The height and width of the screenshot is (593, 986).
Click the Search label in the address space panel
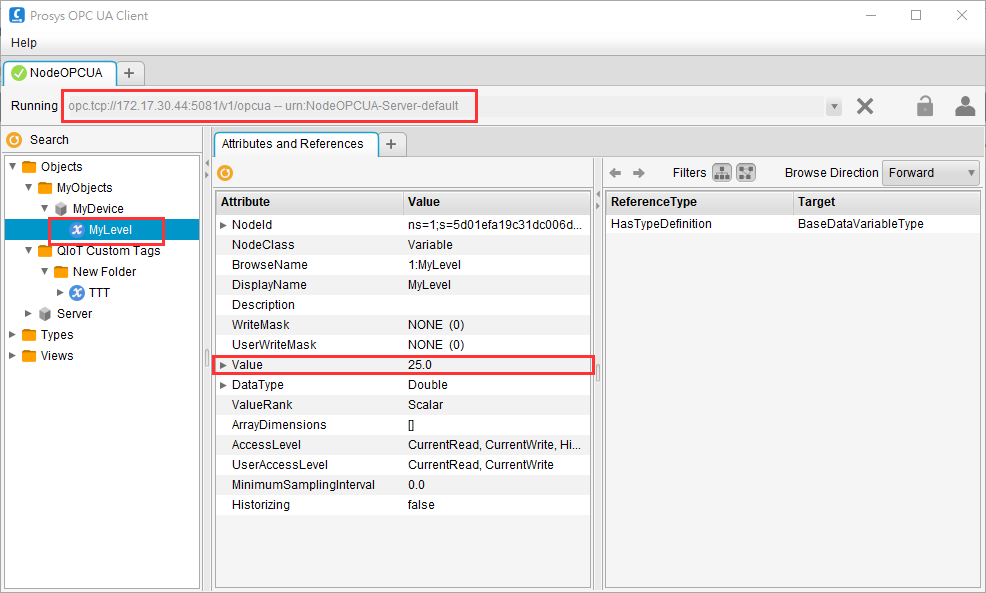tap(49, 140)
